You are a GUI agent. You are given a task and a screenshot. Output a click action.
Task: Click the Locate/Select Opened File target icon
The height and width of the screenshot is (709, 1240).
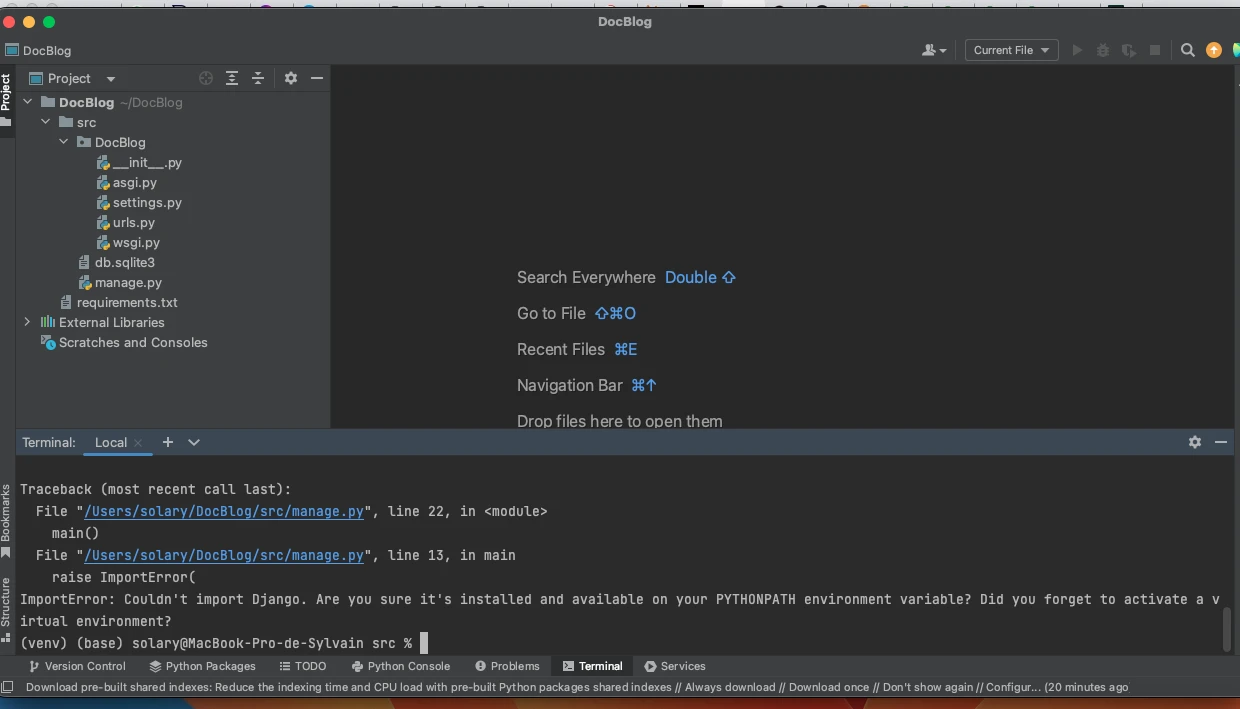click(206, 78)
